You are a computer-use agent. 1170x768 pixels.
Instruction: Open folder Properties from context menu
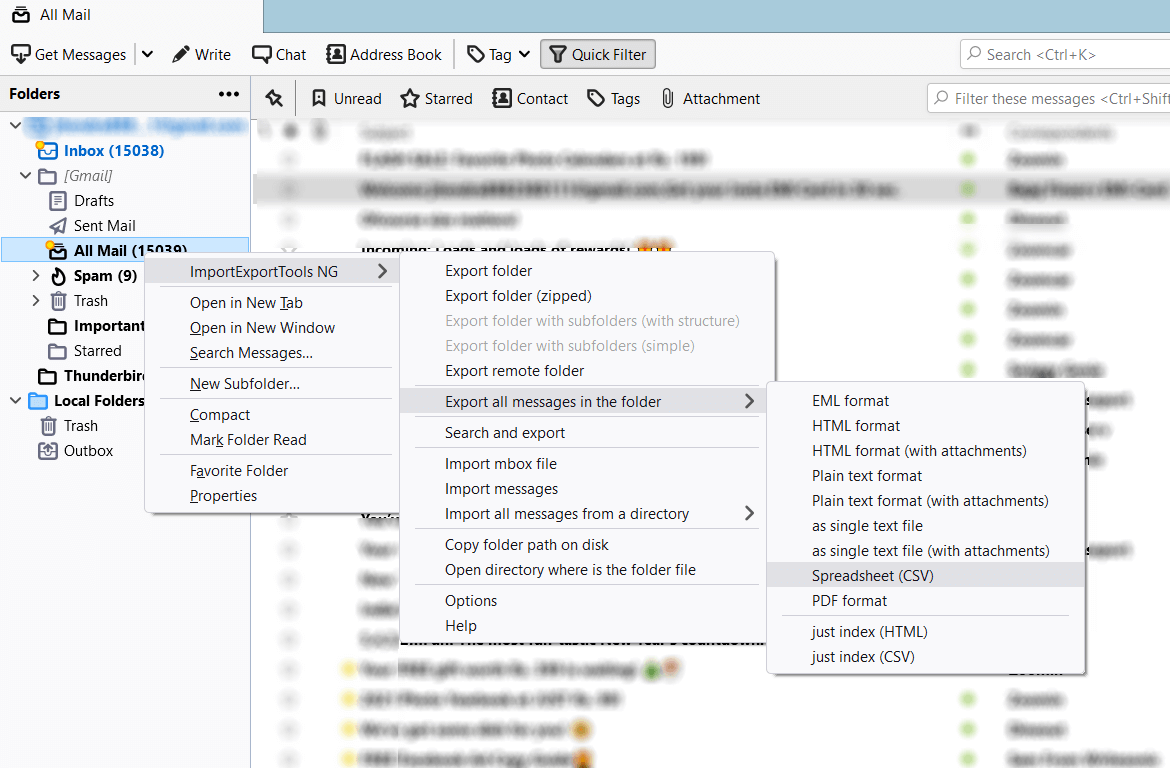coord(223,495)
